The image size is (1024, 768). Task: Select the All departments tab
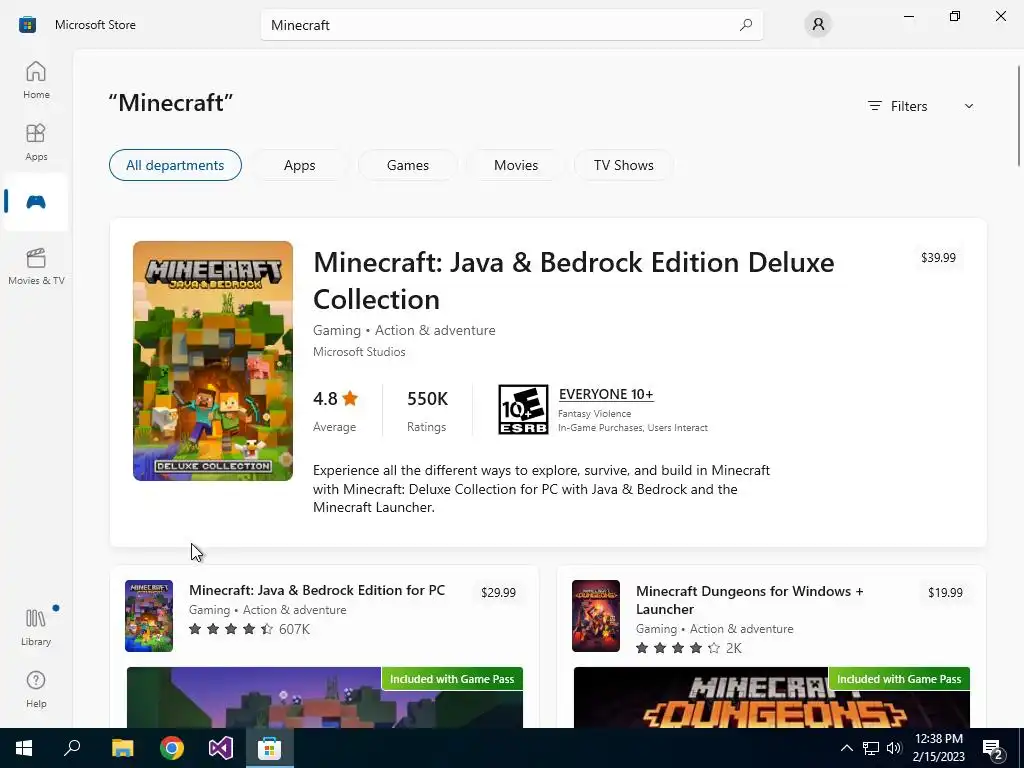pos(175,165)
